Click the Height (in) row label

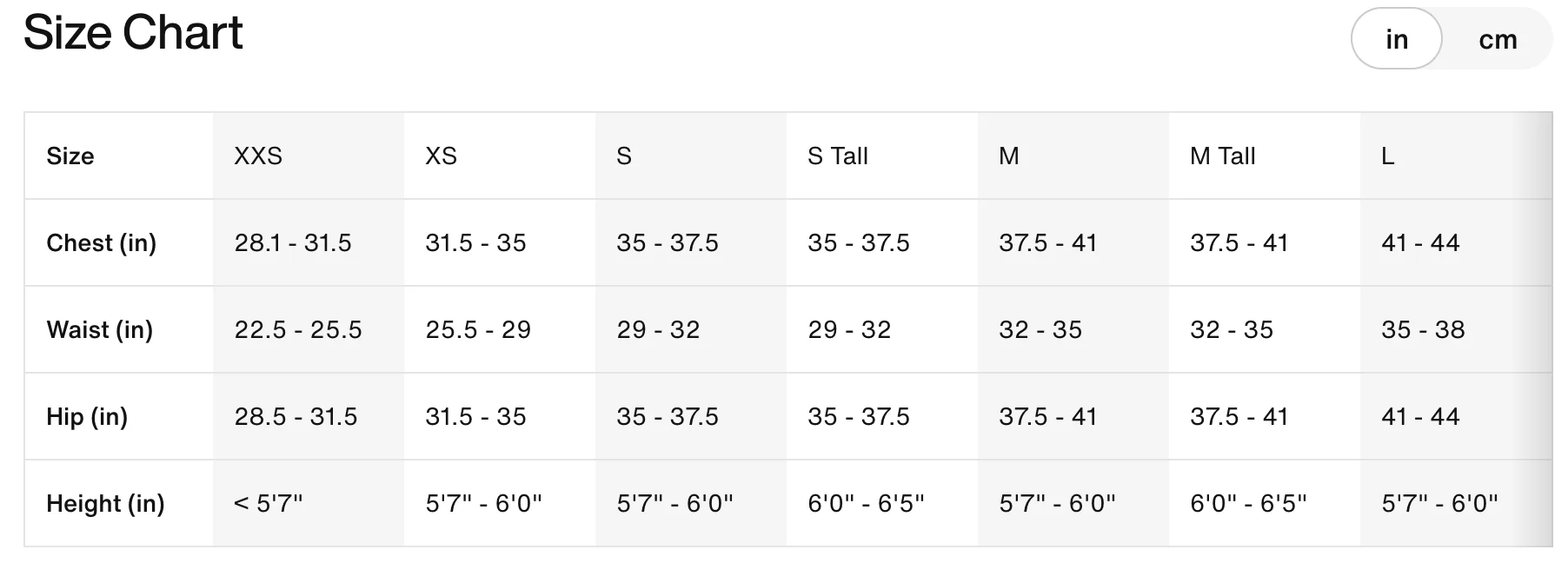point(105,504)
